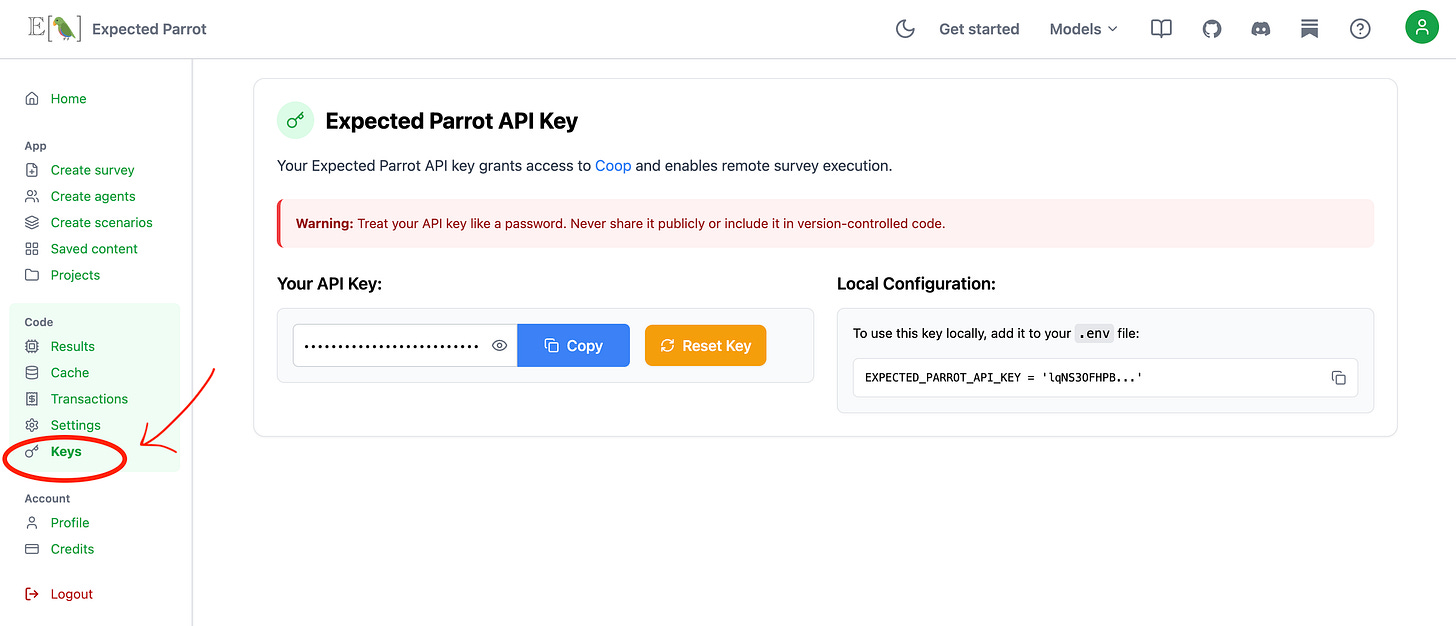Copy the .env configuration line icon
1456x626 pixels.
pos(1339,378)
